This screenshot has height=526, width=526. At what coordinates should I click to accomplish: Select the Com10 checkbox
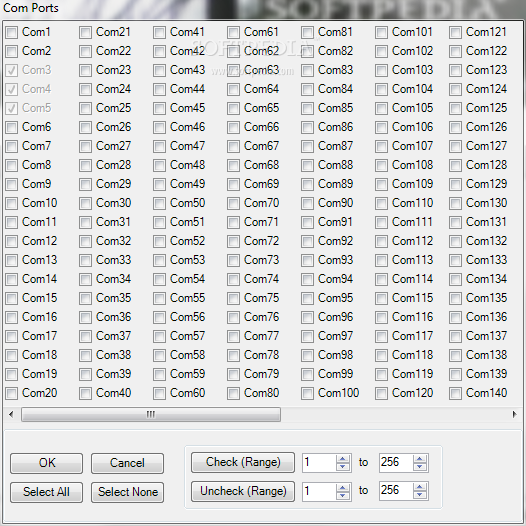[x=12, y=203]
